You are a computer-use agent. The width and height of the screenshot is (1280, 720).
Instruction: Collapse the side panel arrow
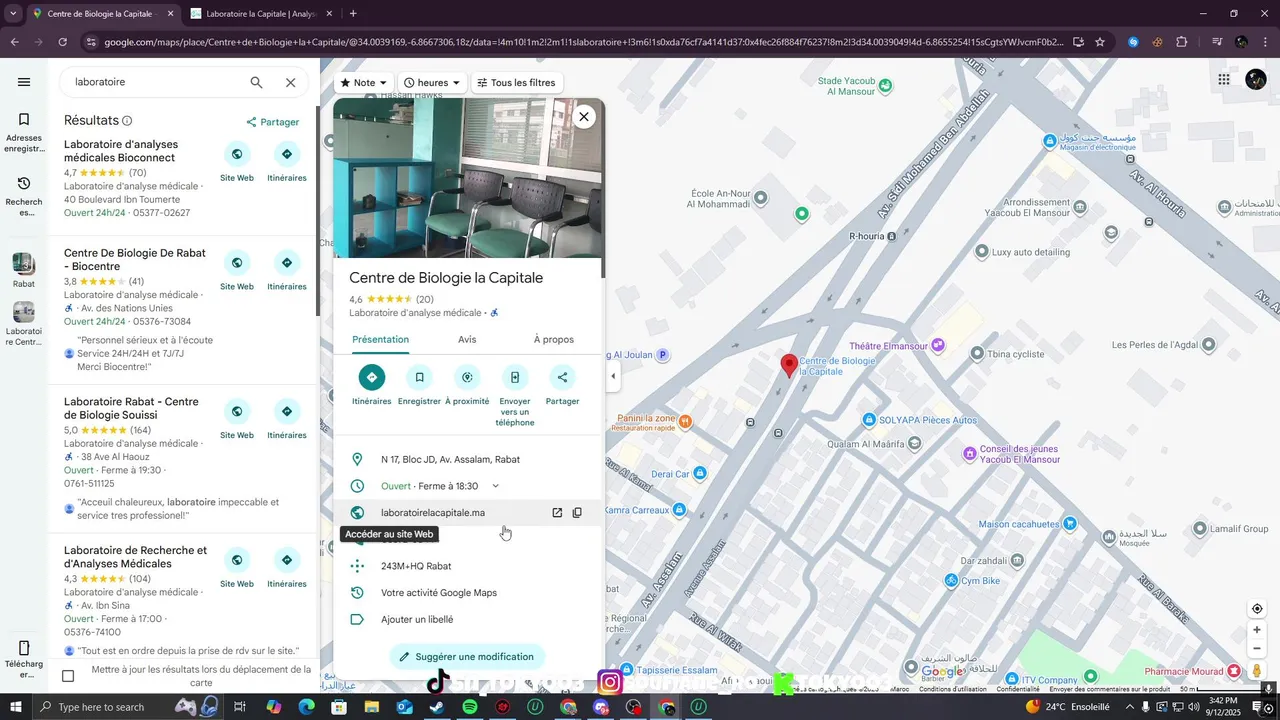pos(613,377)
